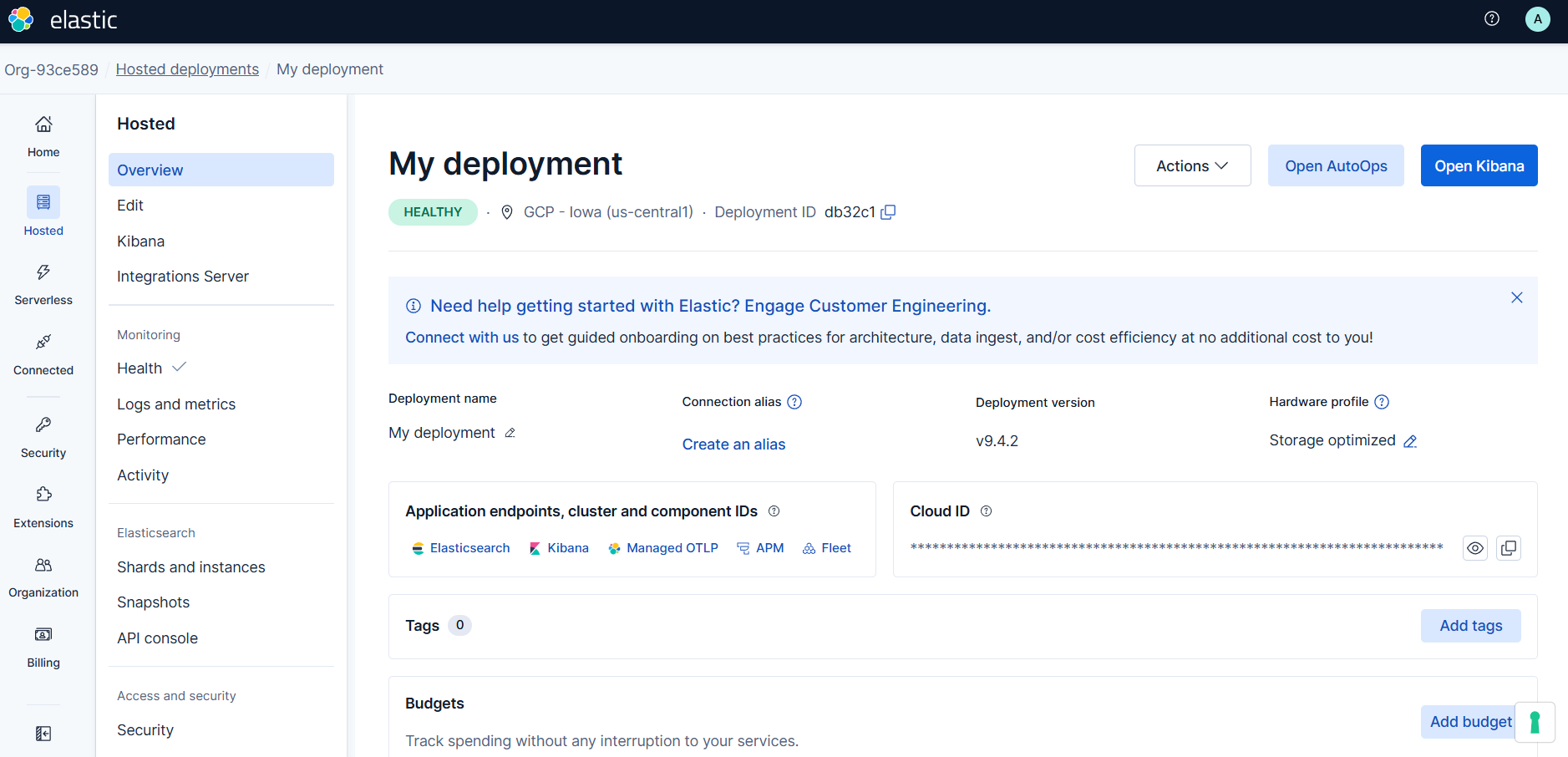Viewport: 1568px width, 757px height.
Task: Click the Add tags button
Action: click(x=1471, y=626)
